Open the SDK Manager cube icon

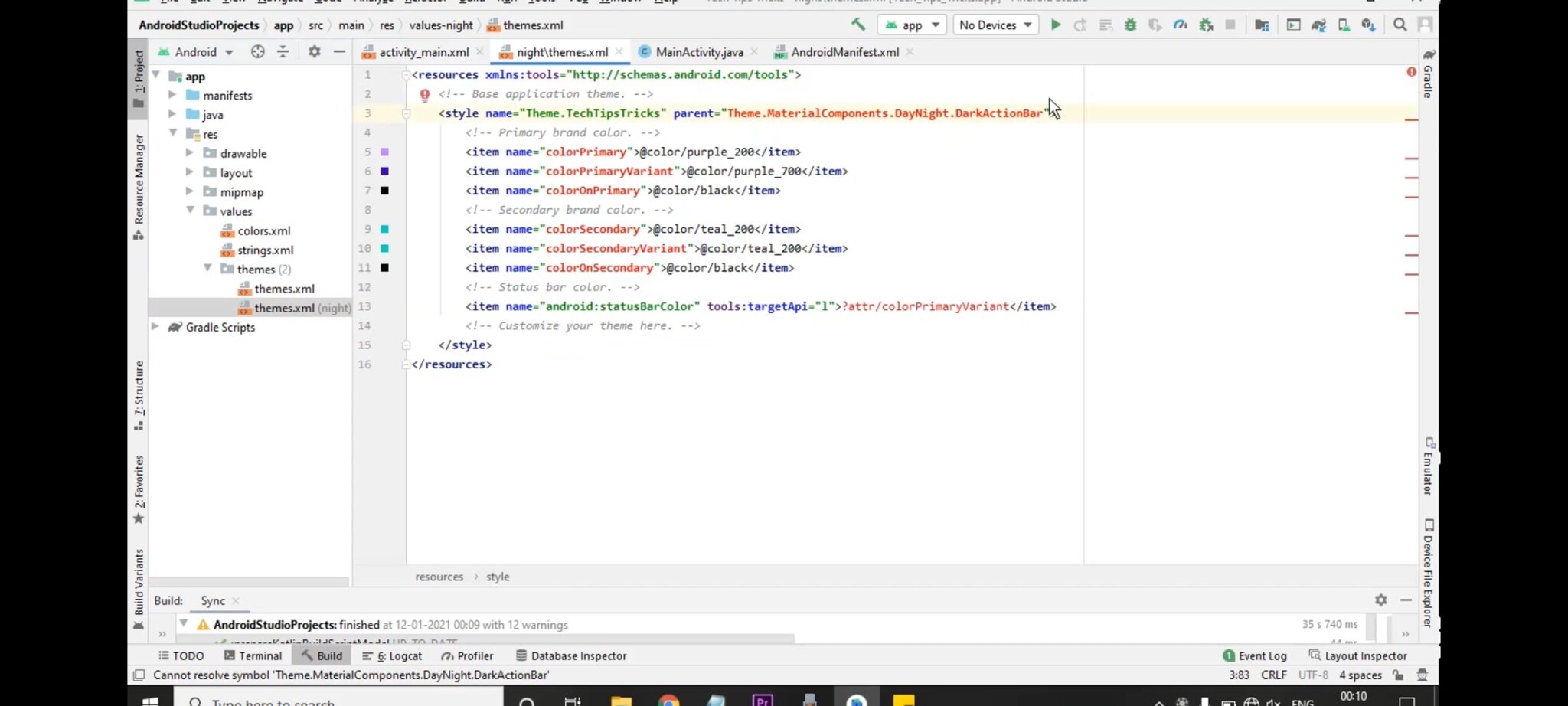[1368, 25]
